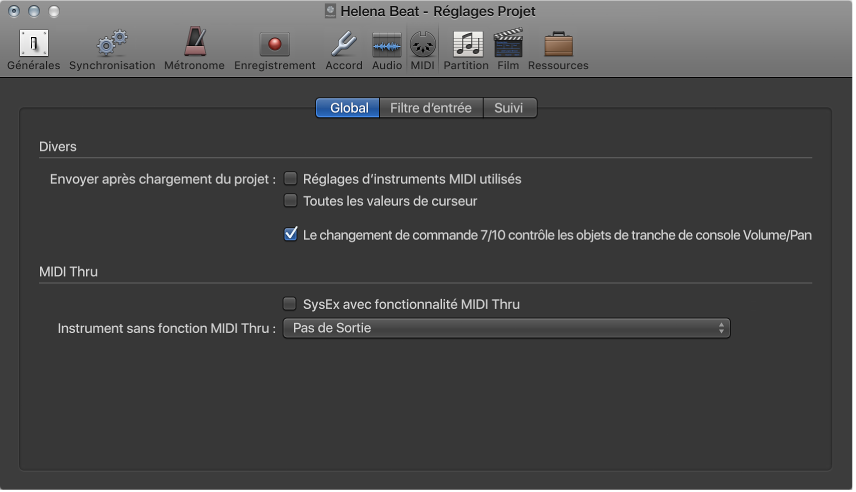Open the Générales settings pane

(x=34, y=50)
